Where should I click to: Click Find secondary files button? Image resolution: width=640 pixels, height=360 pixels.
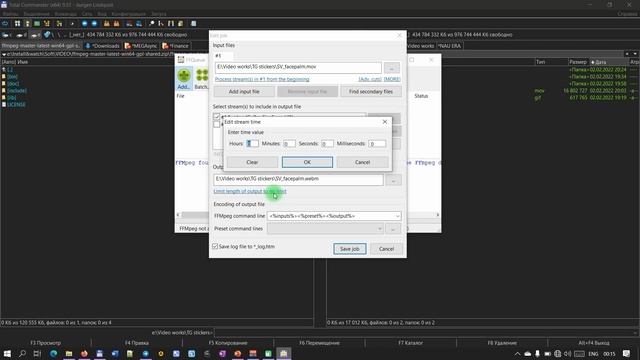[x=371, y=91]
